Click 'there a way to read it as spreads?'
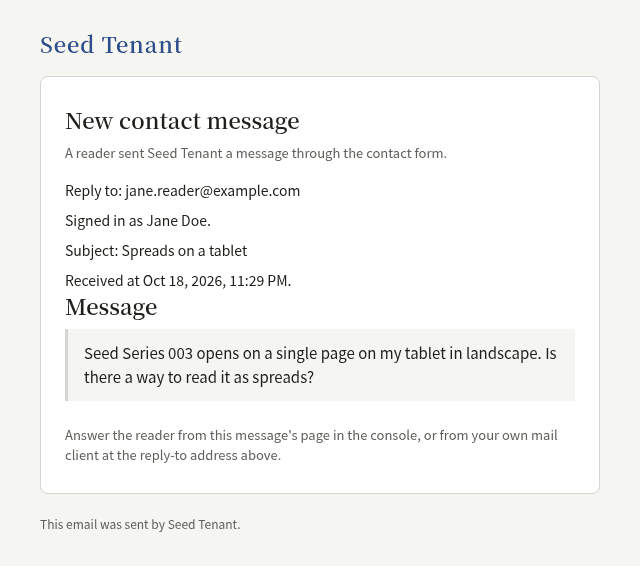This screenshot has width=640, height=566. 199,377
